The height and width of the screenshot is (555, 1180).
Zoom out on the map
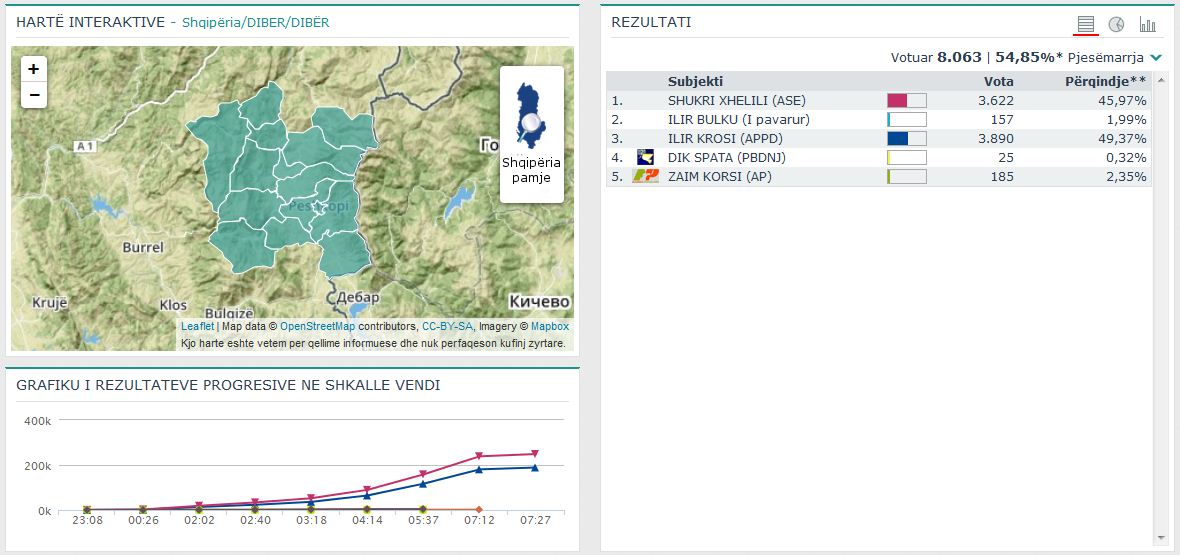click(x=34, y=95)
